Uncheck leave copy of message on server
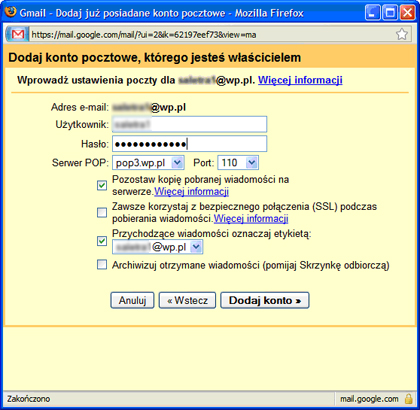The width and height of the screenshot is (420, 410). [x=102, y=185]
